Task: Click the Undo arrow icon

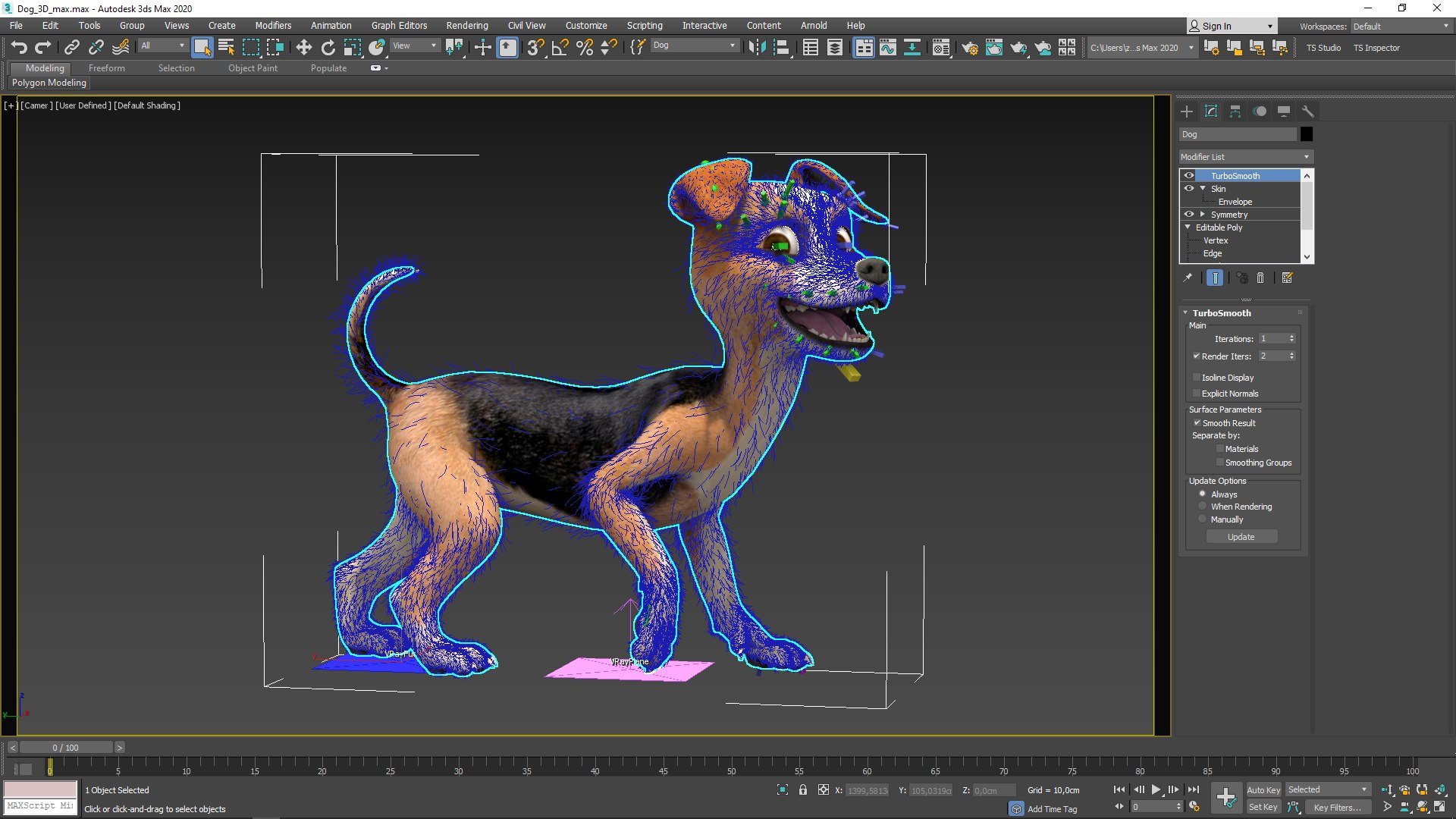Action: (x=19, y=48)
